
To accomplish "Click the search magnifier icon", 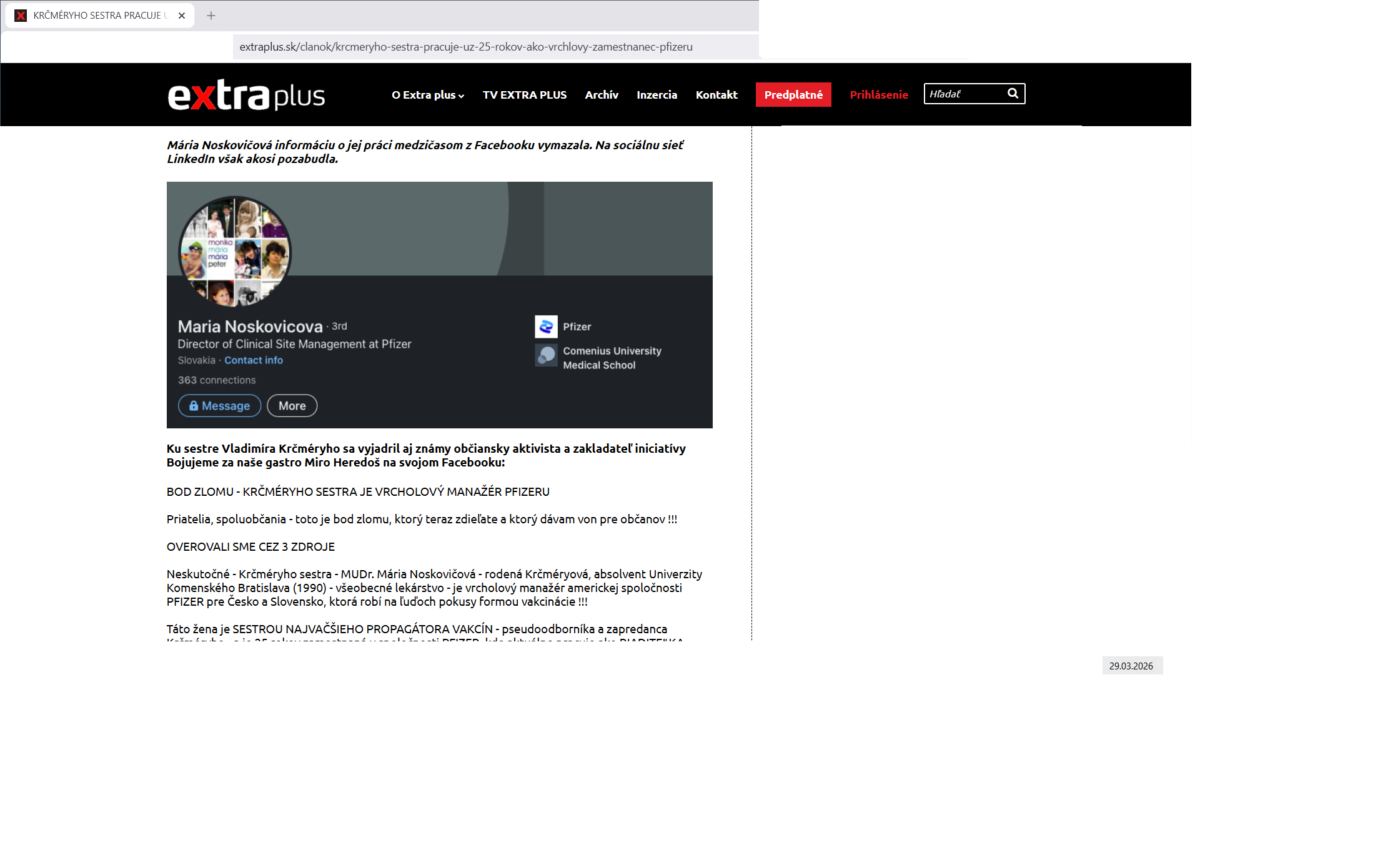I will (x=1013, y=94).
